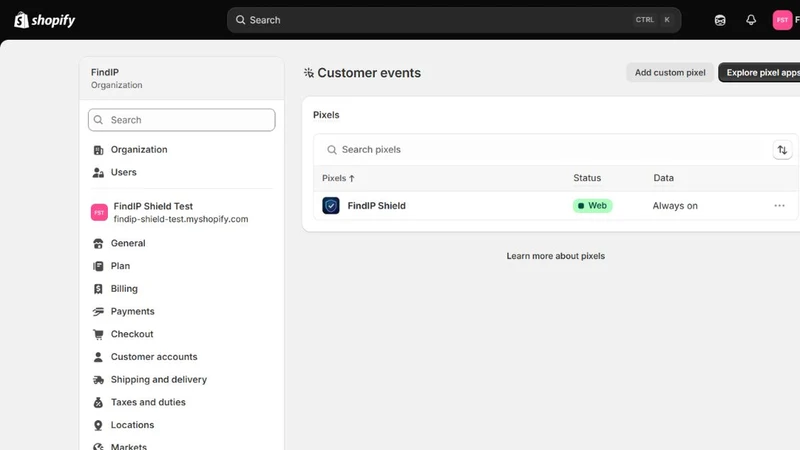Image resolution: width=800 pixels, height=450 pixels.
Task: Click the Checkout cart icon
Action: point(98,334)
